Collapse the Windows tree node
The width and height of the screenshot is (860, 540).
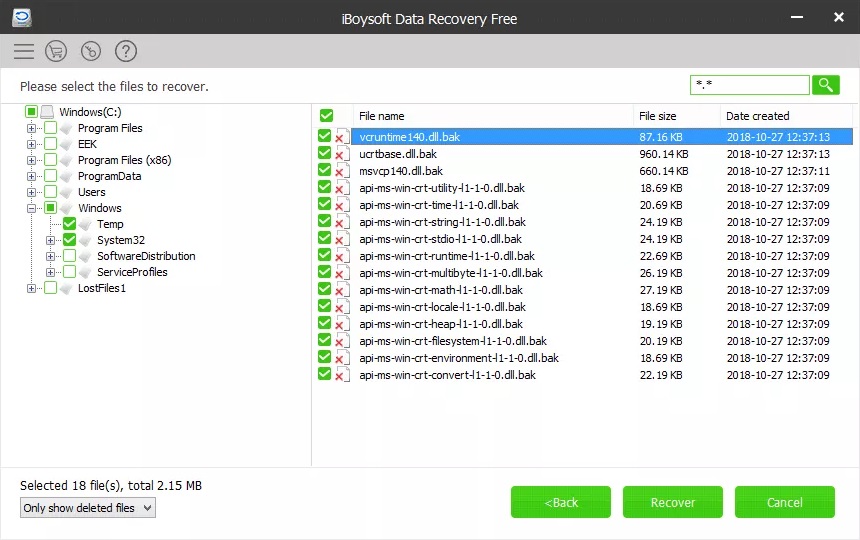click(x=31, y=208)
